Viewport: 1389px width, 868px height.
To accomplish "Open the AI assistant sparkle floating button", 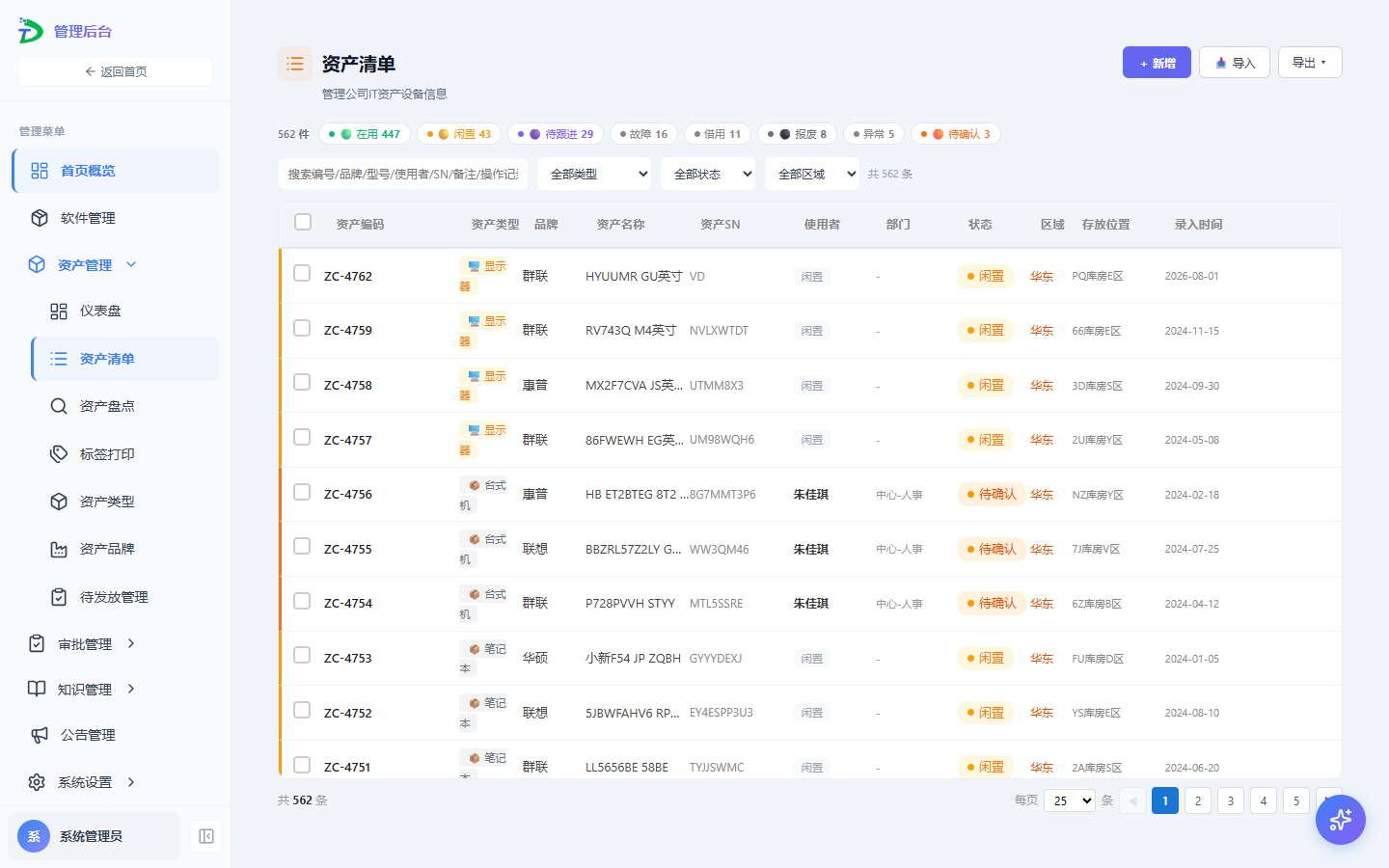I will [1341, 820].
